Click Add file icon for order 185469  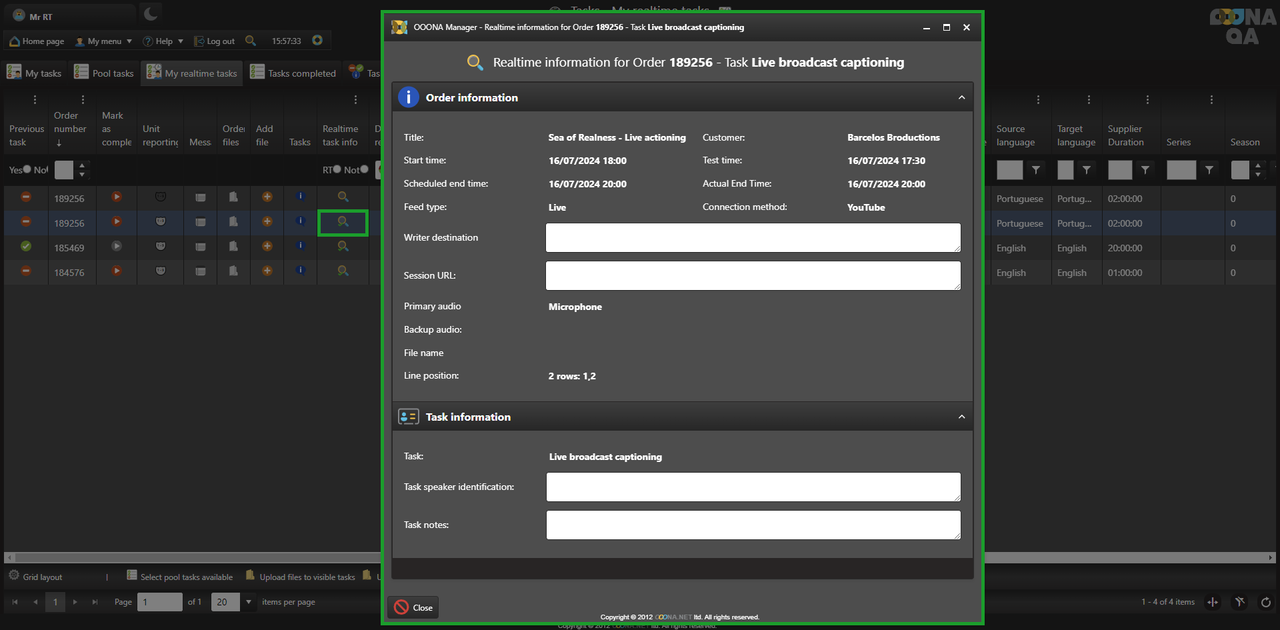point(267,246)
